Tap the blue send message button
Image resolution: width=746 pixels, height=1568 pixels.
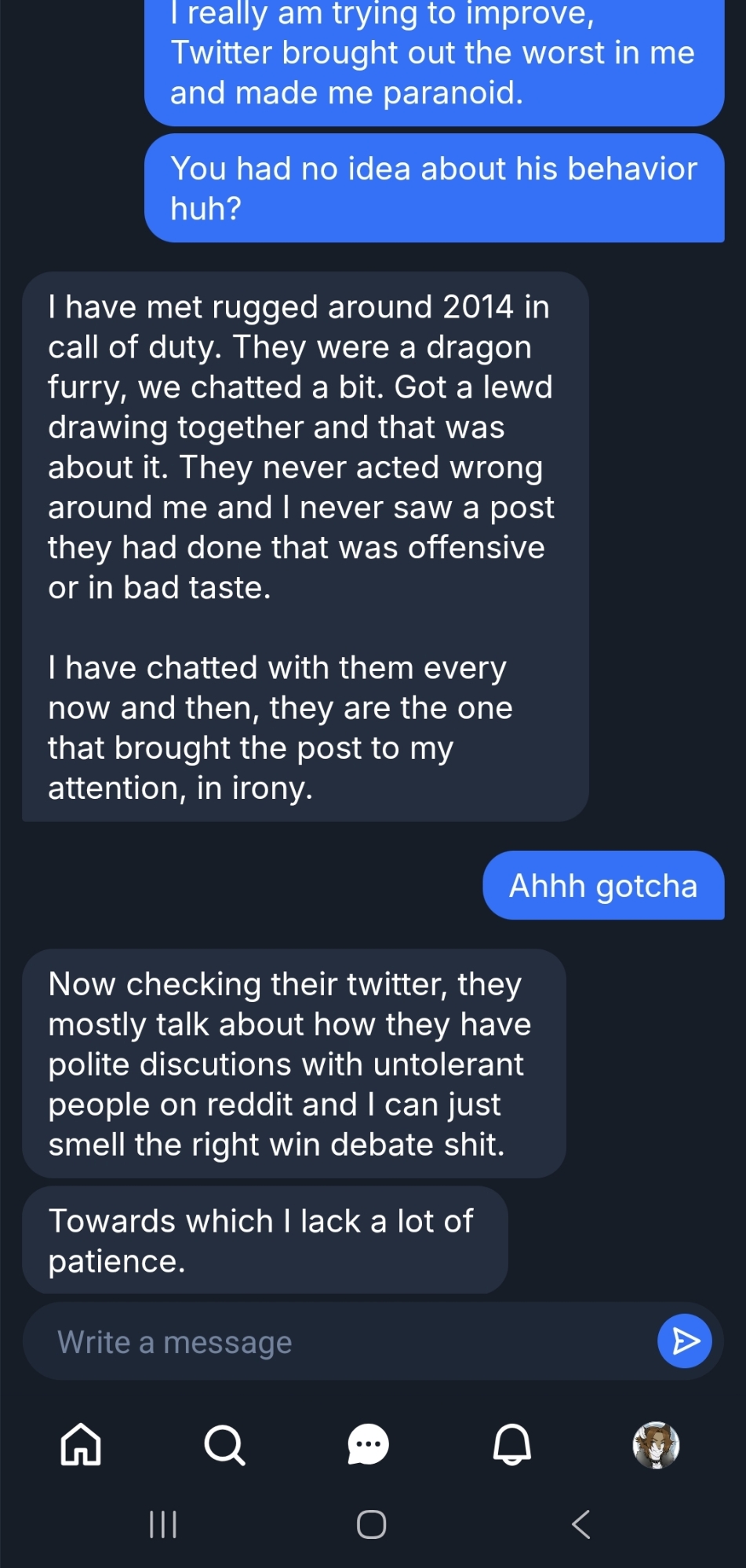tap(685, 1341)
